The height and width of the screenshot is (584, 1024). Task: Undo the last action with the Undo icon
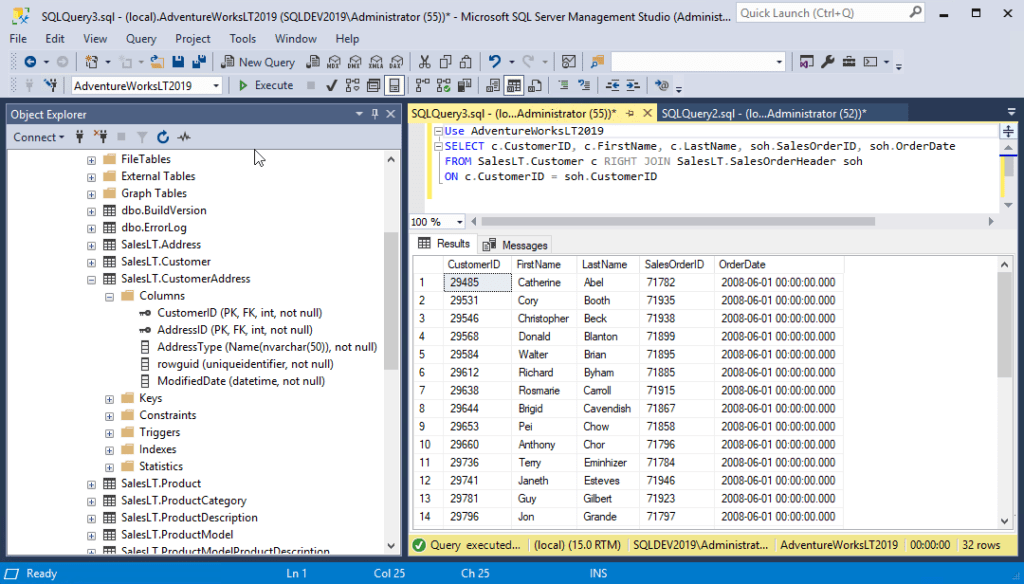click(x=494, y=62)
